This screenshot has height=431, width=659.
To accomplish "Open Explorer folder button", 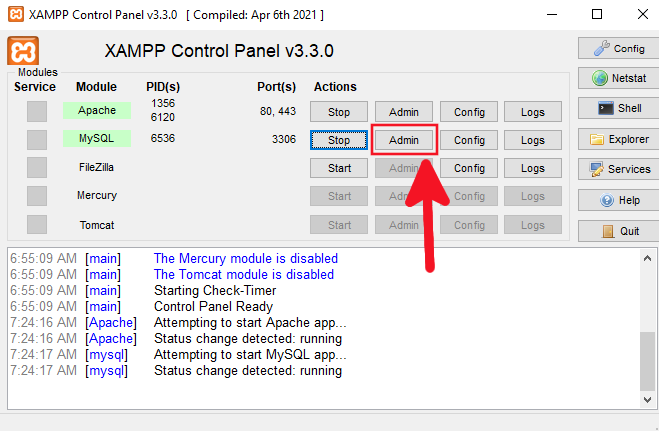I will [x=618, y=139].
